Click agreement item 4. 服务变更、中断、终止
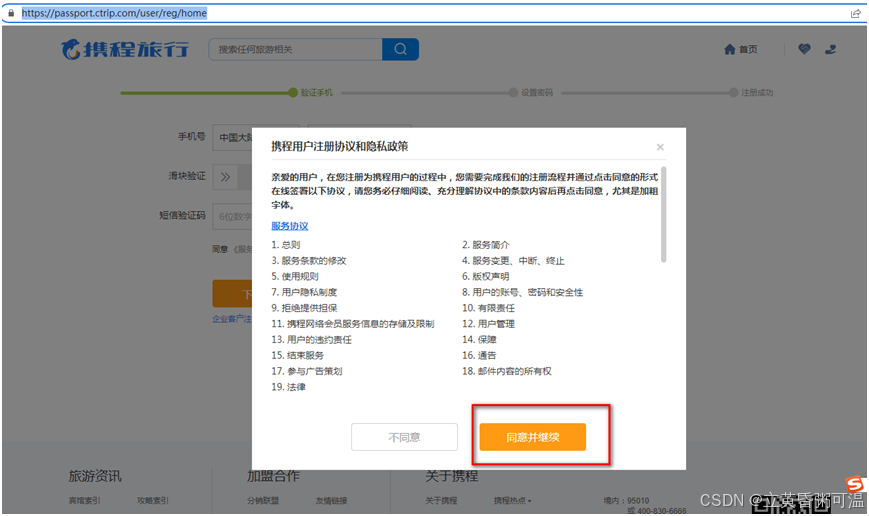The image size is (869, 516). coord(513,260)
